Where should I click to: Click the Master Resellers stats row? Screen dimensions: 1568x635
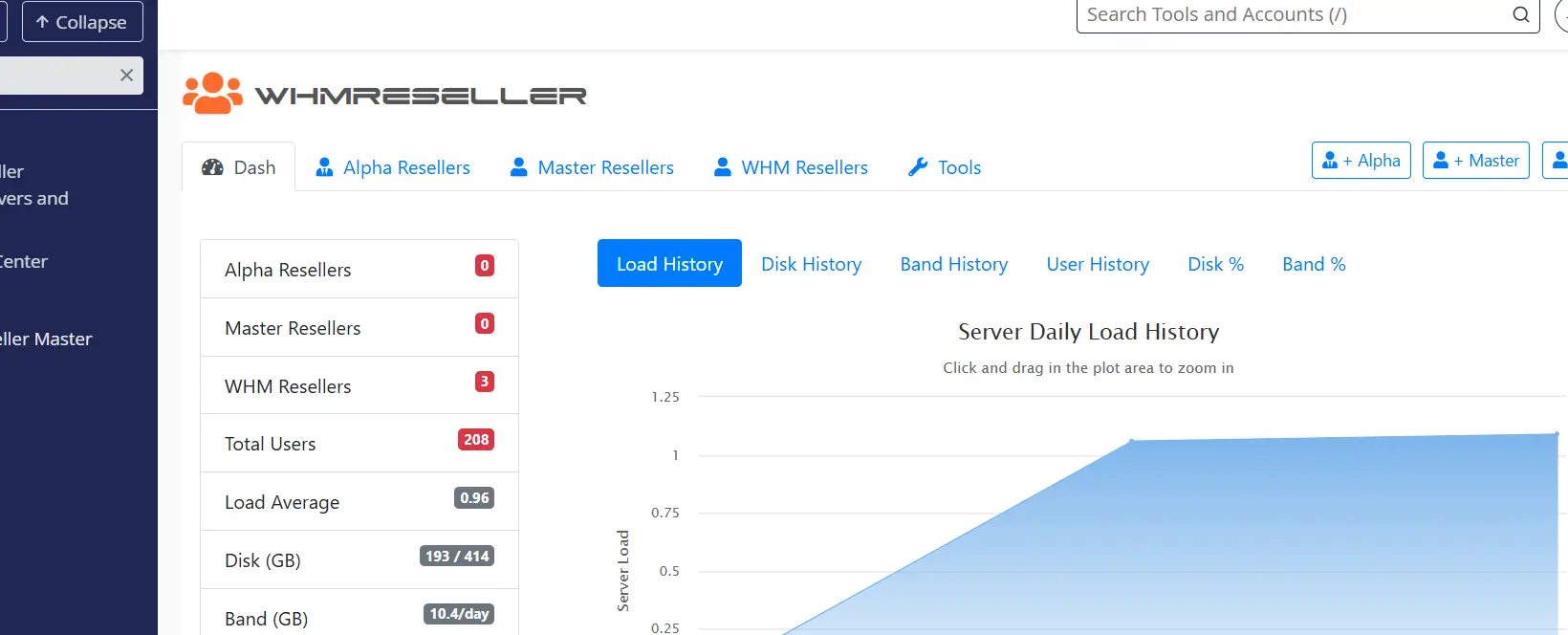coord(359,327)
